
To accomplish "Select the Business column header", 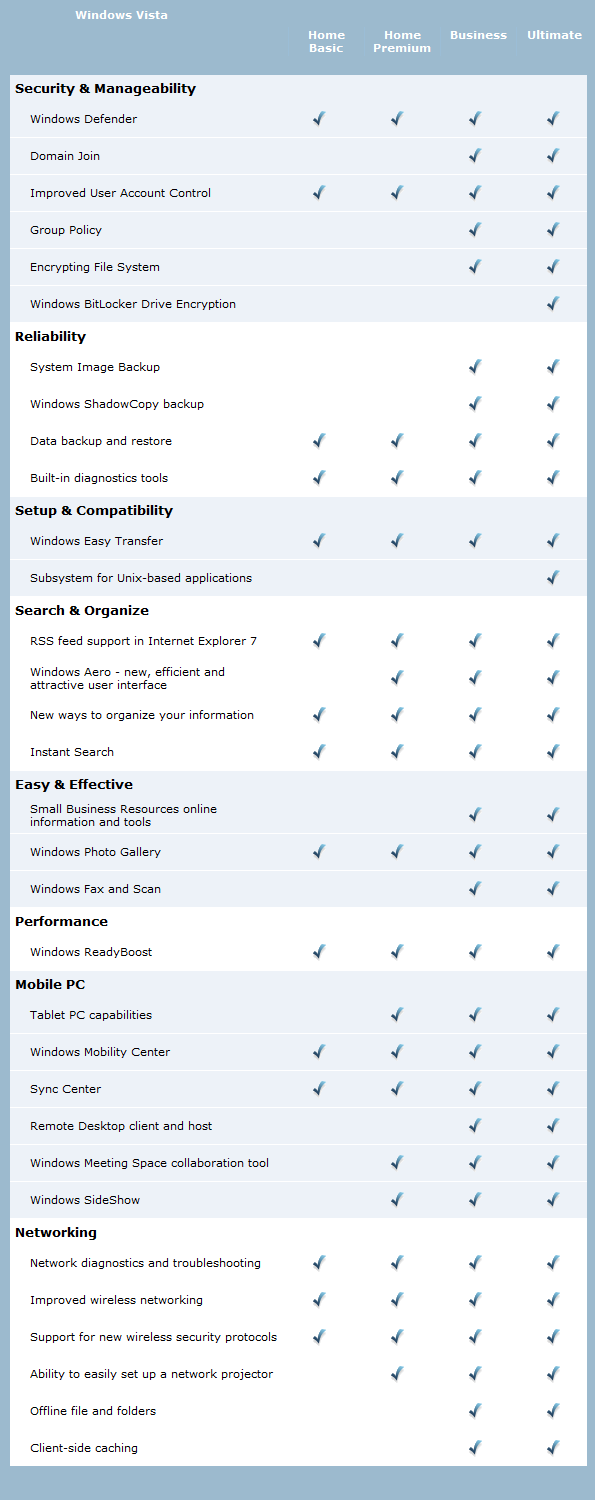I will (x=478, y=35).
